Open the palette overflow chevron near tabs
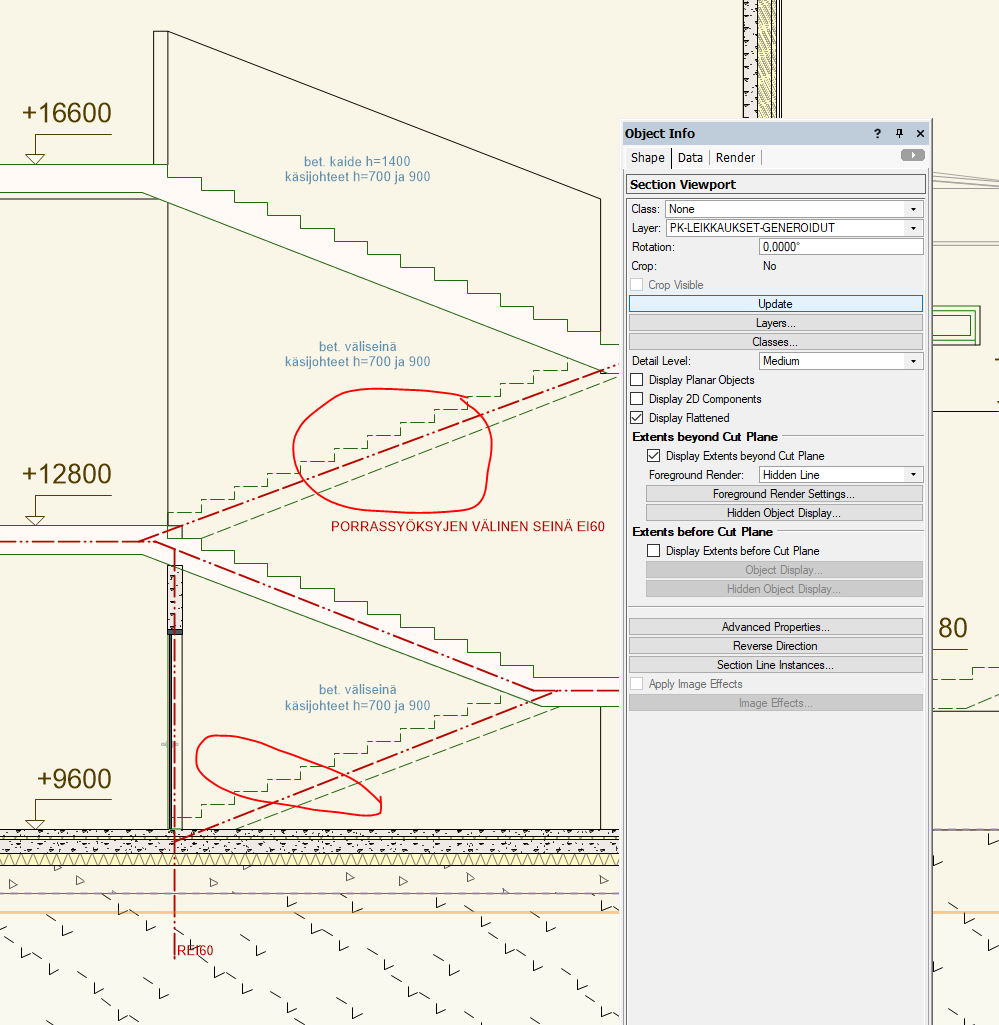Image resolution: width=999 pixels, height=1025 pixels. [x=912, y=155]
